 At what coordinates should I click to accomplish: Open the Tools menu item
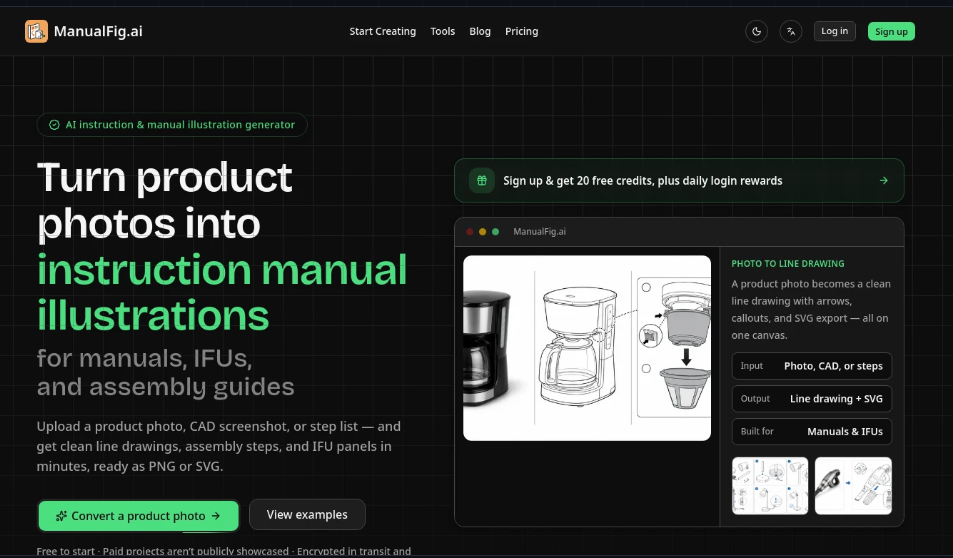coord(442,31)
